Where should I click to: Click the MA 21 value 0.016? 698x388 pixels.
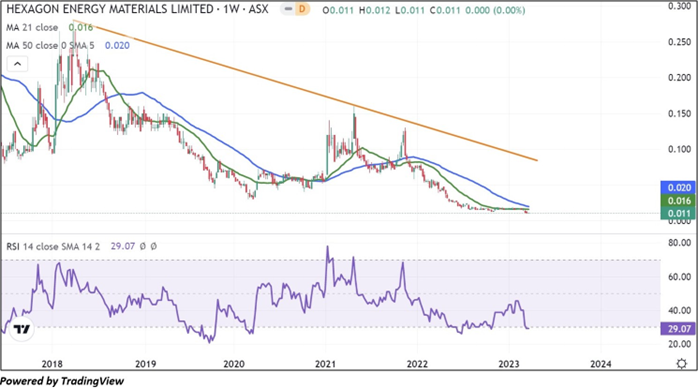click(x=81, y=28)
